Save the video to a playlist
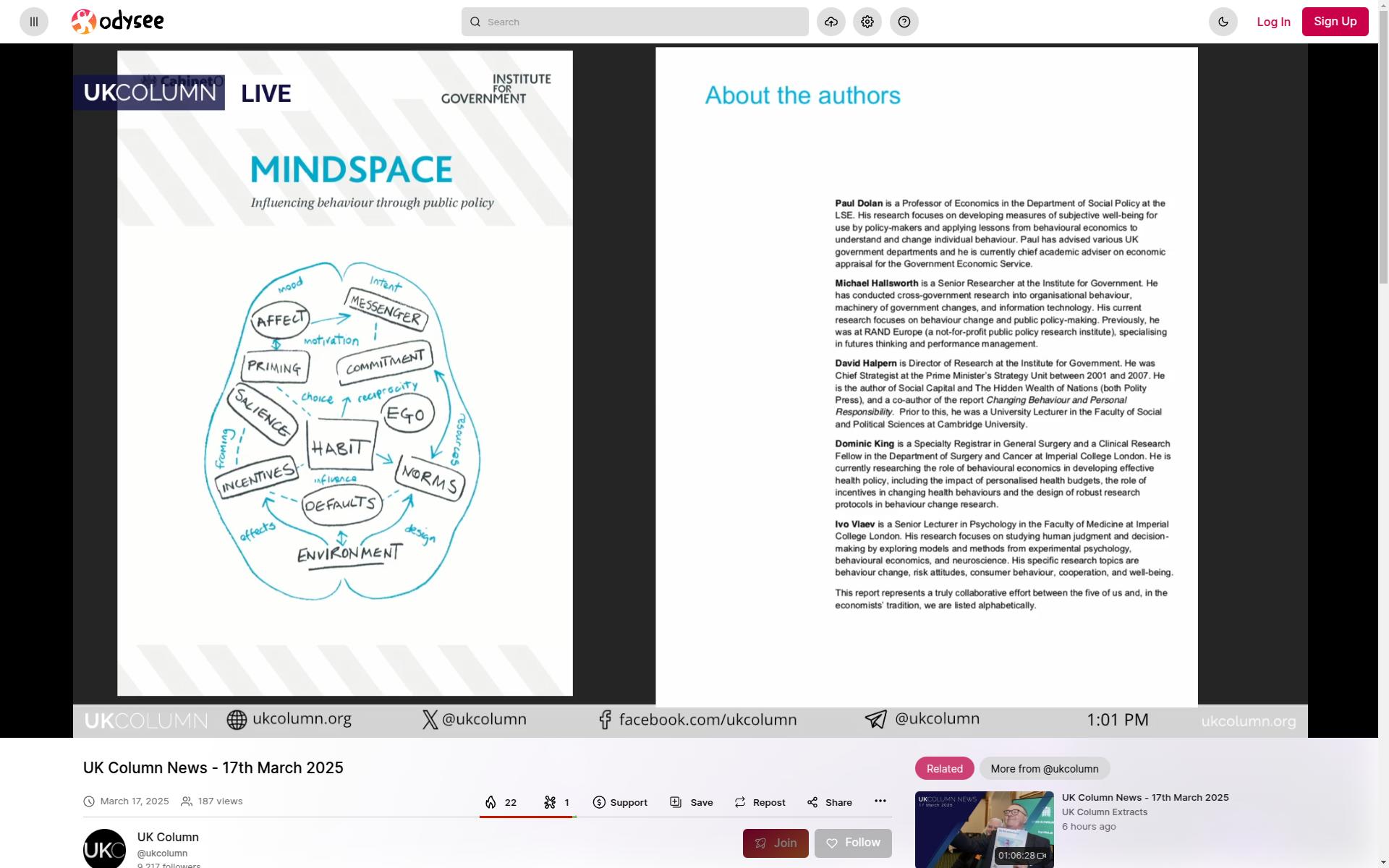The image size is (1389, 868). 692,802
